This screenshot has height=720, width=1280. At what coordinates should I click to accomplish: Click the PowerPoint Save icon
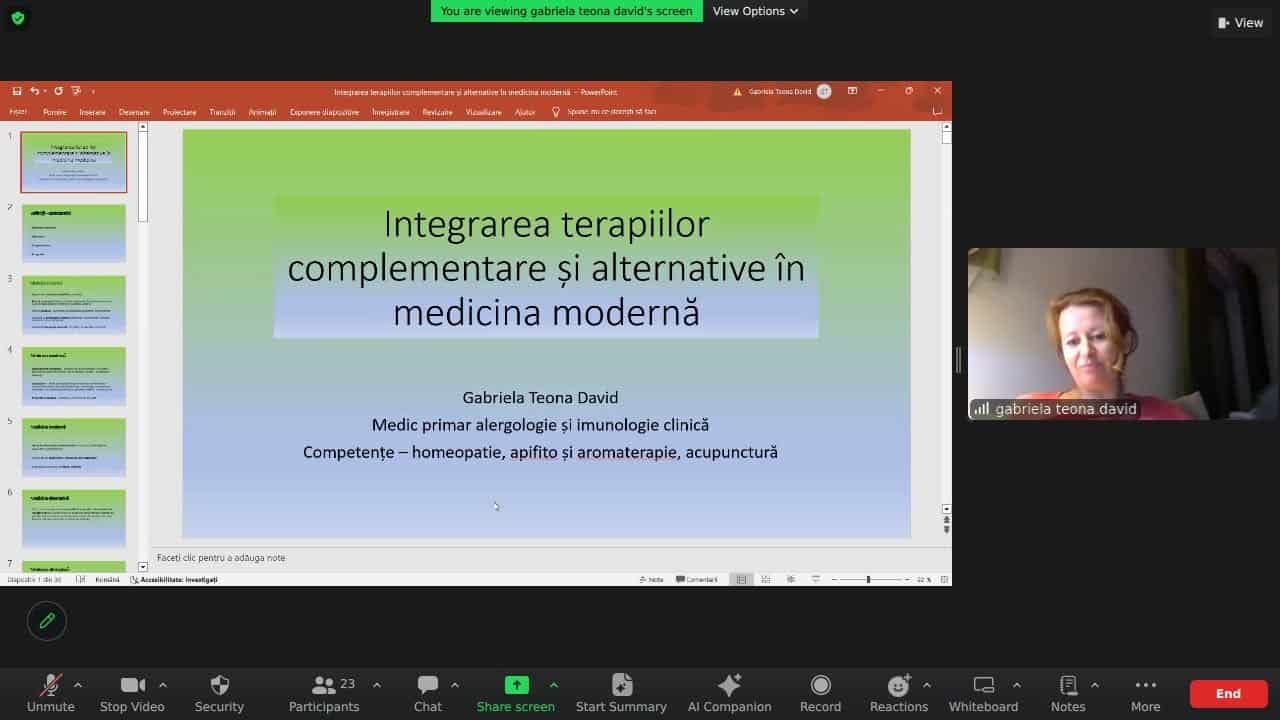pos(17,91)
